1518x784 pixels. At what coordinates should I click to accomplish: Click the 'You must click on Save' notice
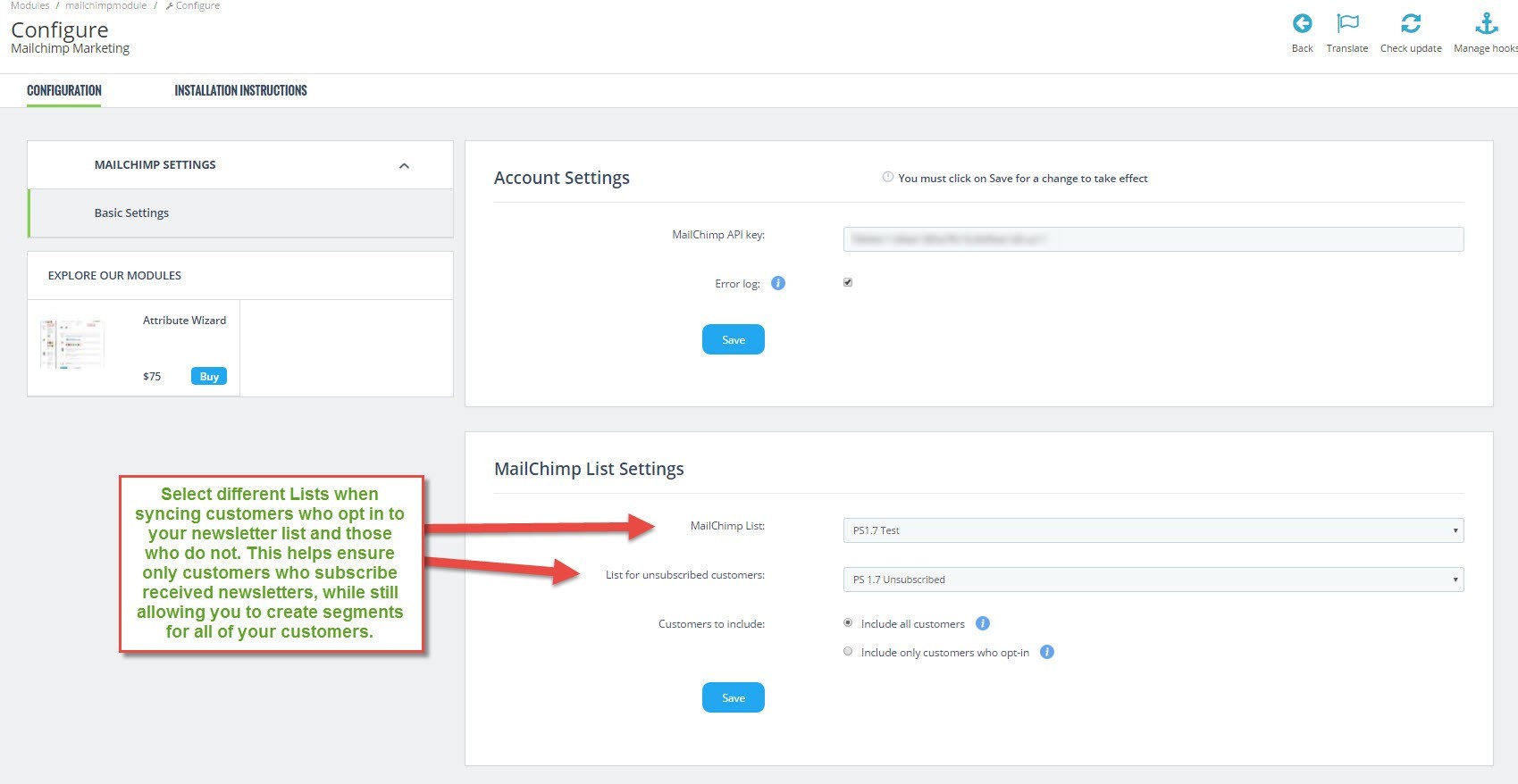click(1023, 179)
